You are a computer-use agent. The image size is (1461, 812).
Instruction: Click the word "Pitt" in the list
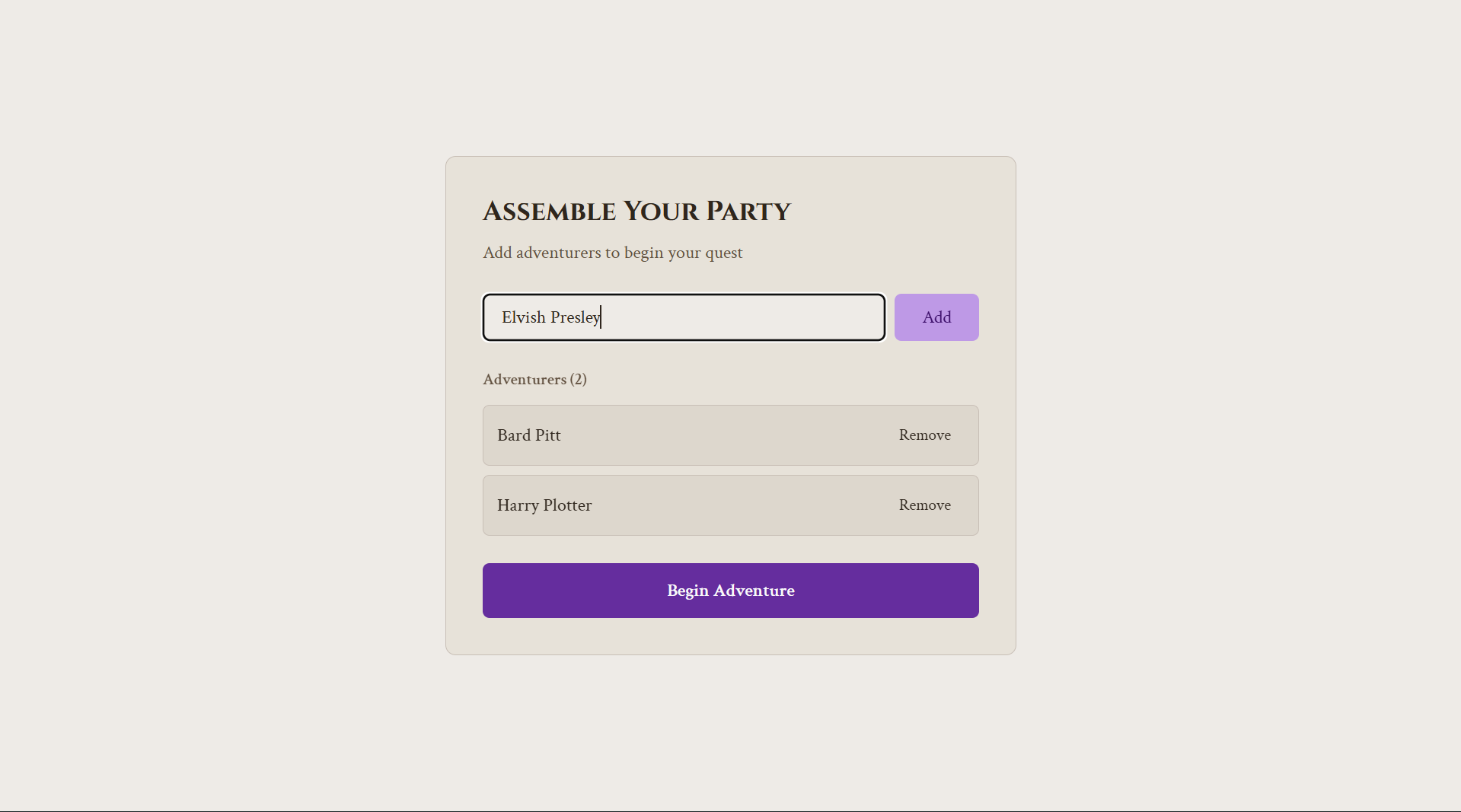pos(547,435)
